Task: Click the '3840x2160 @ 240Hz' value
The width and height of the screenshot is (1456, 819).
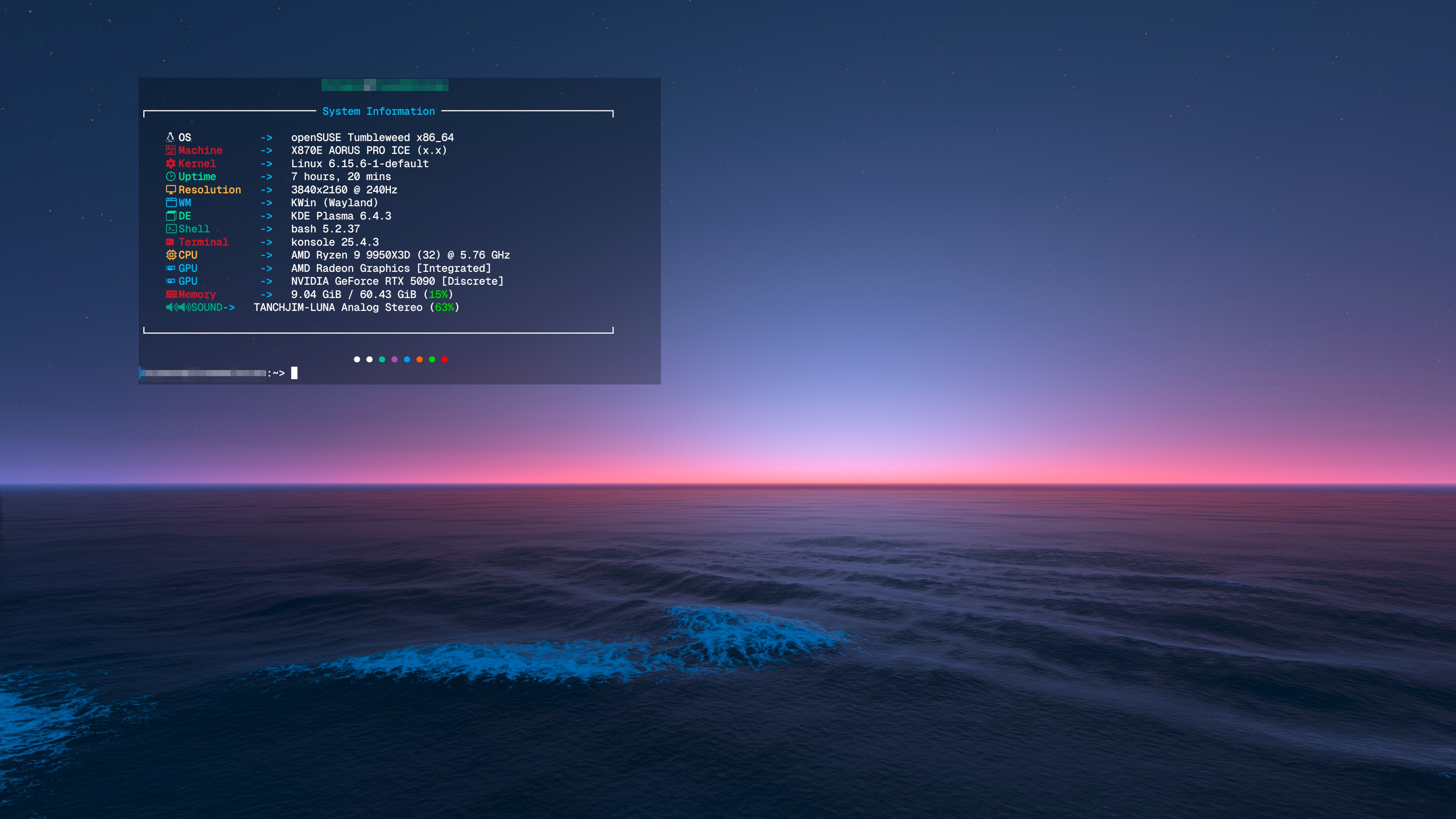Action: point(344,189)
